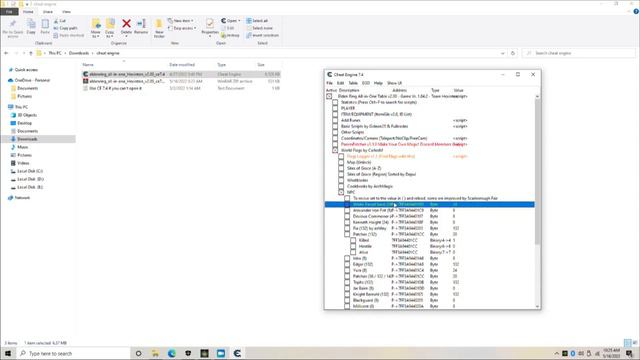Image resolution: width=640 pixels, height=360 pixels.
Task: Click the Back arrow in File Explorer
Action: coord(6,53)
